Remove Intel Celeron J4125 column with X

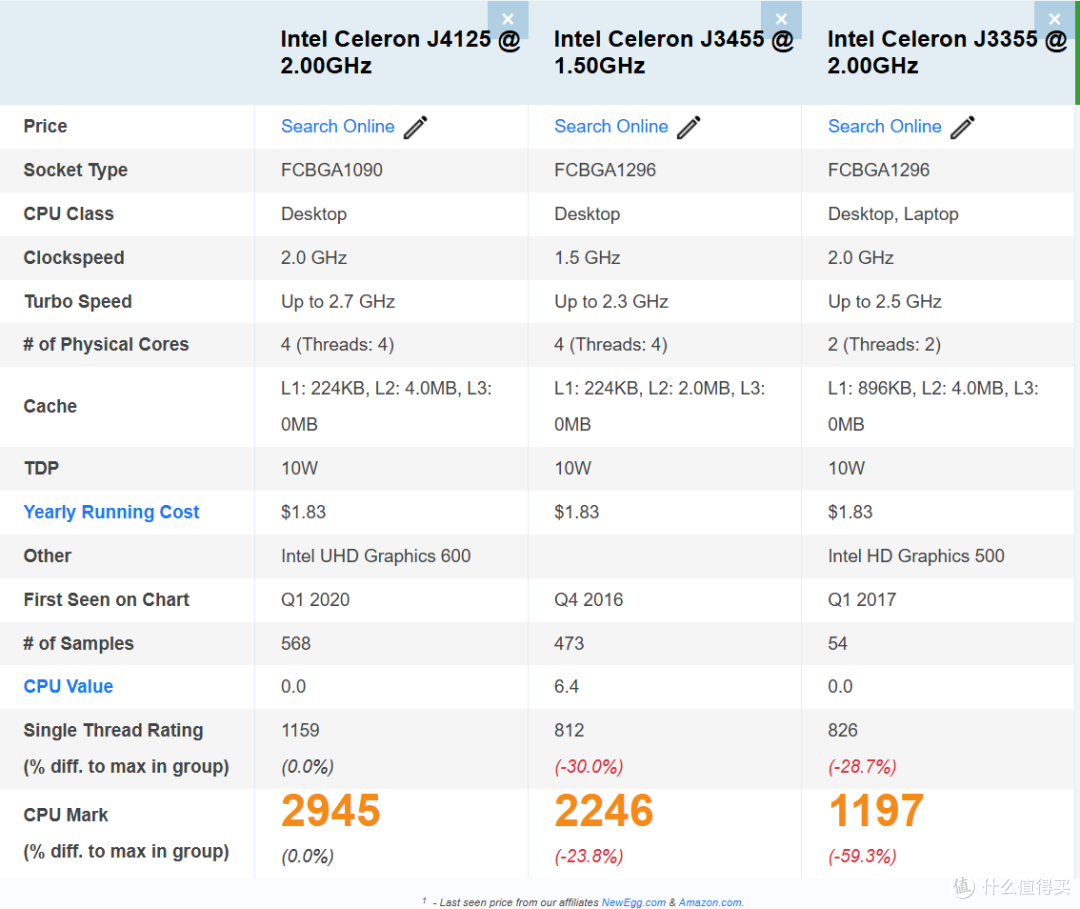[x=508, y=19]
